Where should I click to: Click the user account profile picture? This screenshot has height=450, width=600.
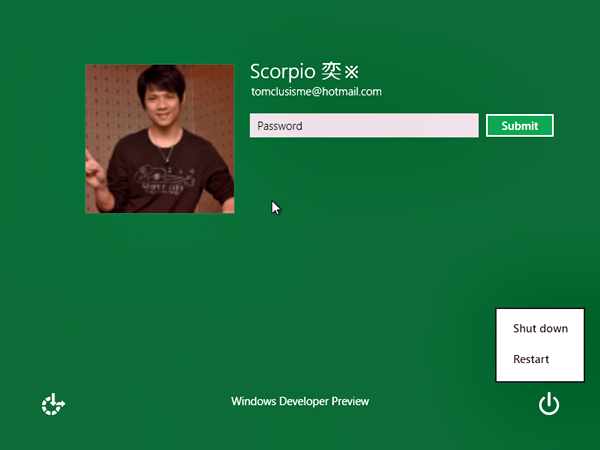(160, 139)
